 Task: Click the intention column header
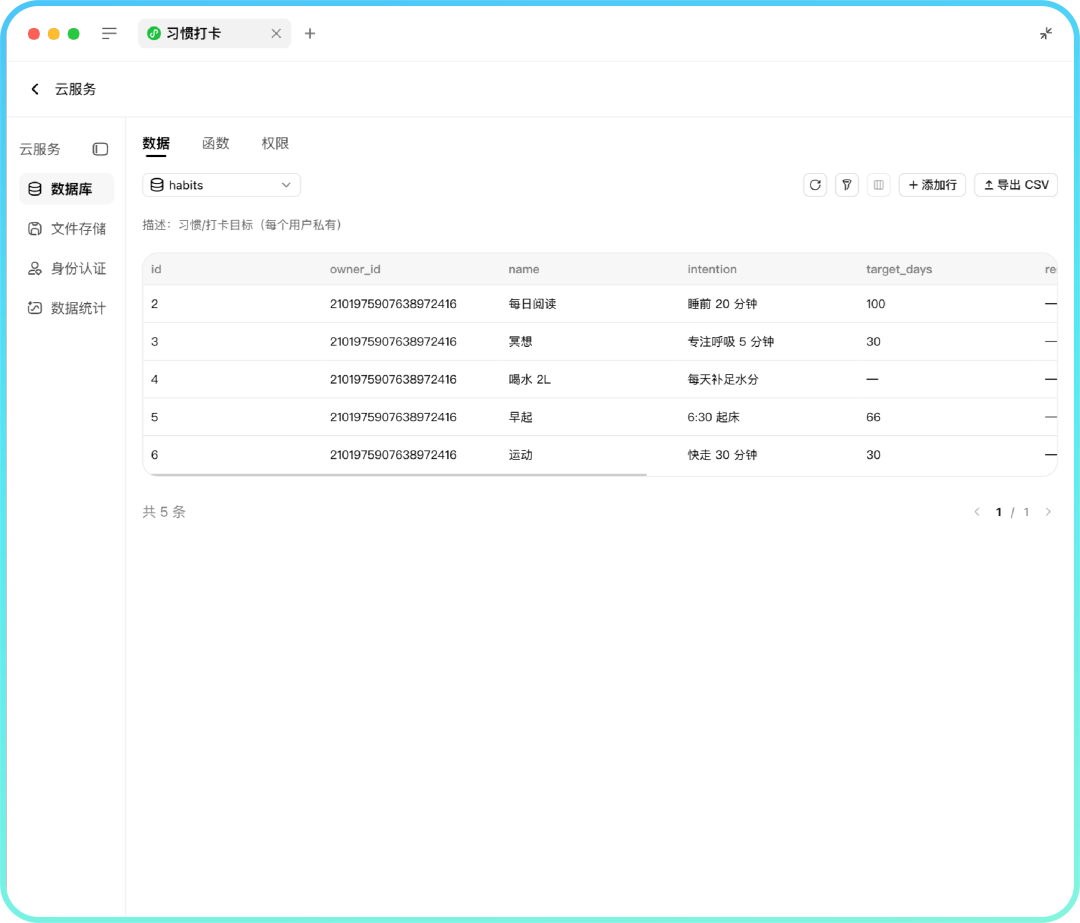pos(712,269)
